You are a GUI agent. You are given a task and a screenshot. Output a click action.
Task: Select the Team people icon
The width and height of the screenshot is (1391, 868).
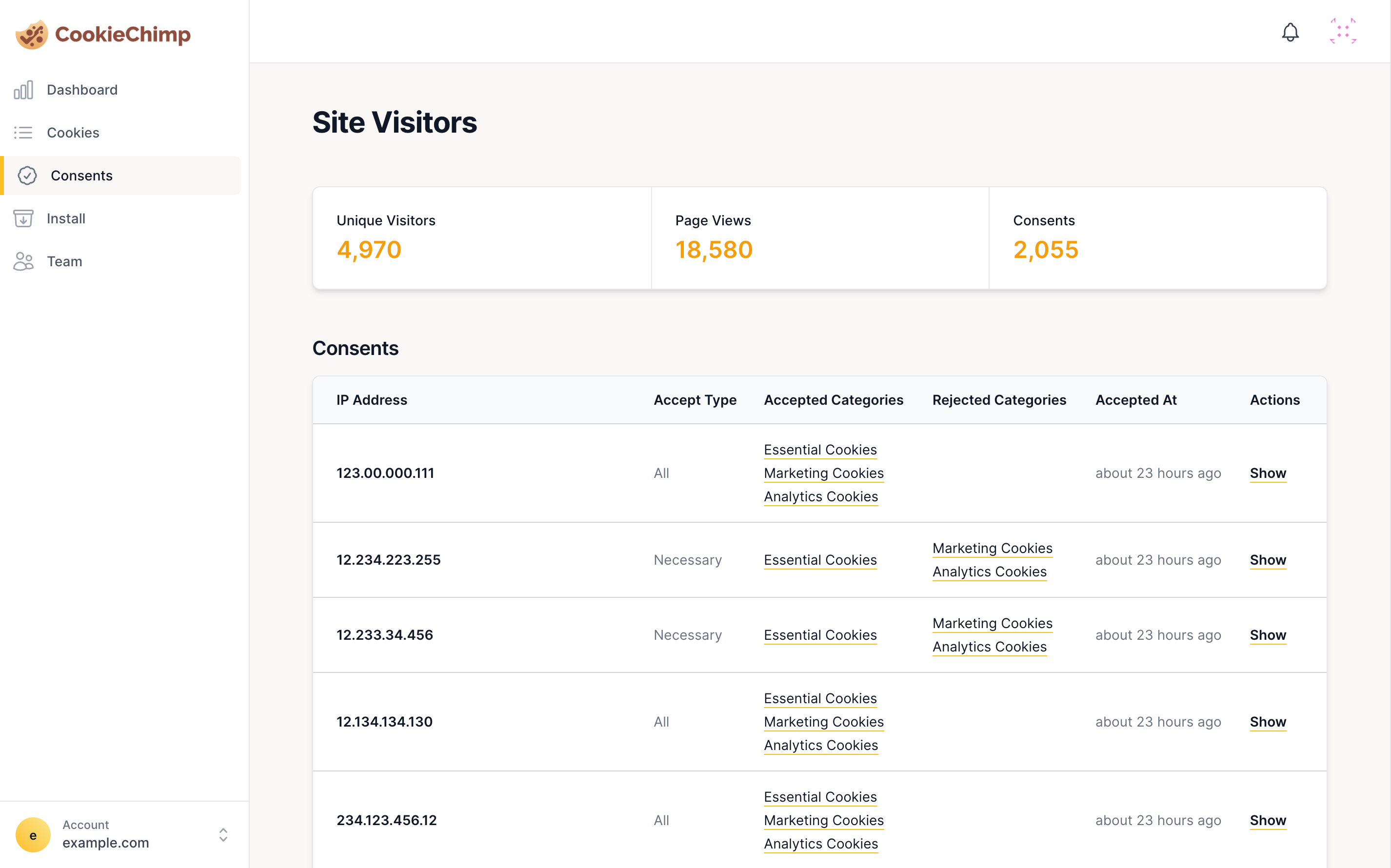tap(23, 262)
